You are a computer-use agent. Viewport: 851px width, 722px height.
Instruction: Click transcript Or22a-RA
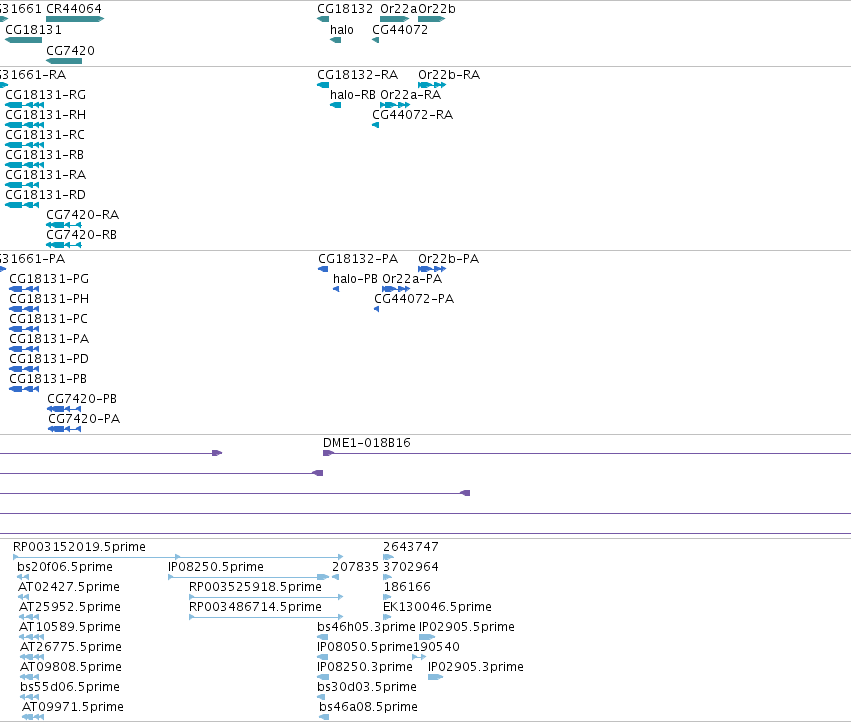point(410,94)
